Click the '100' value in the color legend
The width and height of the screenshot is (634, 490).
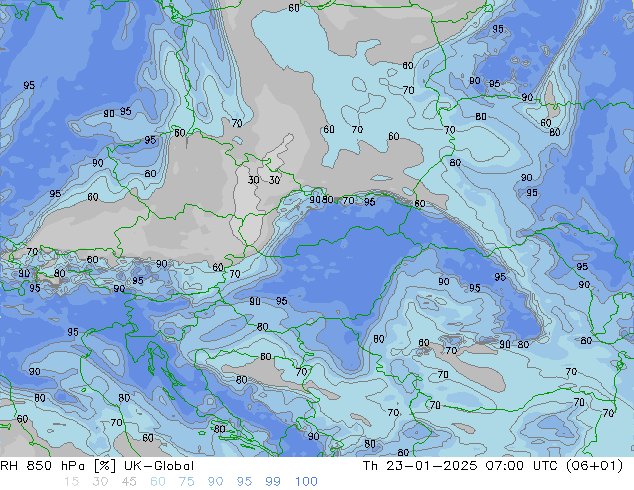(x=306, y=482)
